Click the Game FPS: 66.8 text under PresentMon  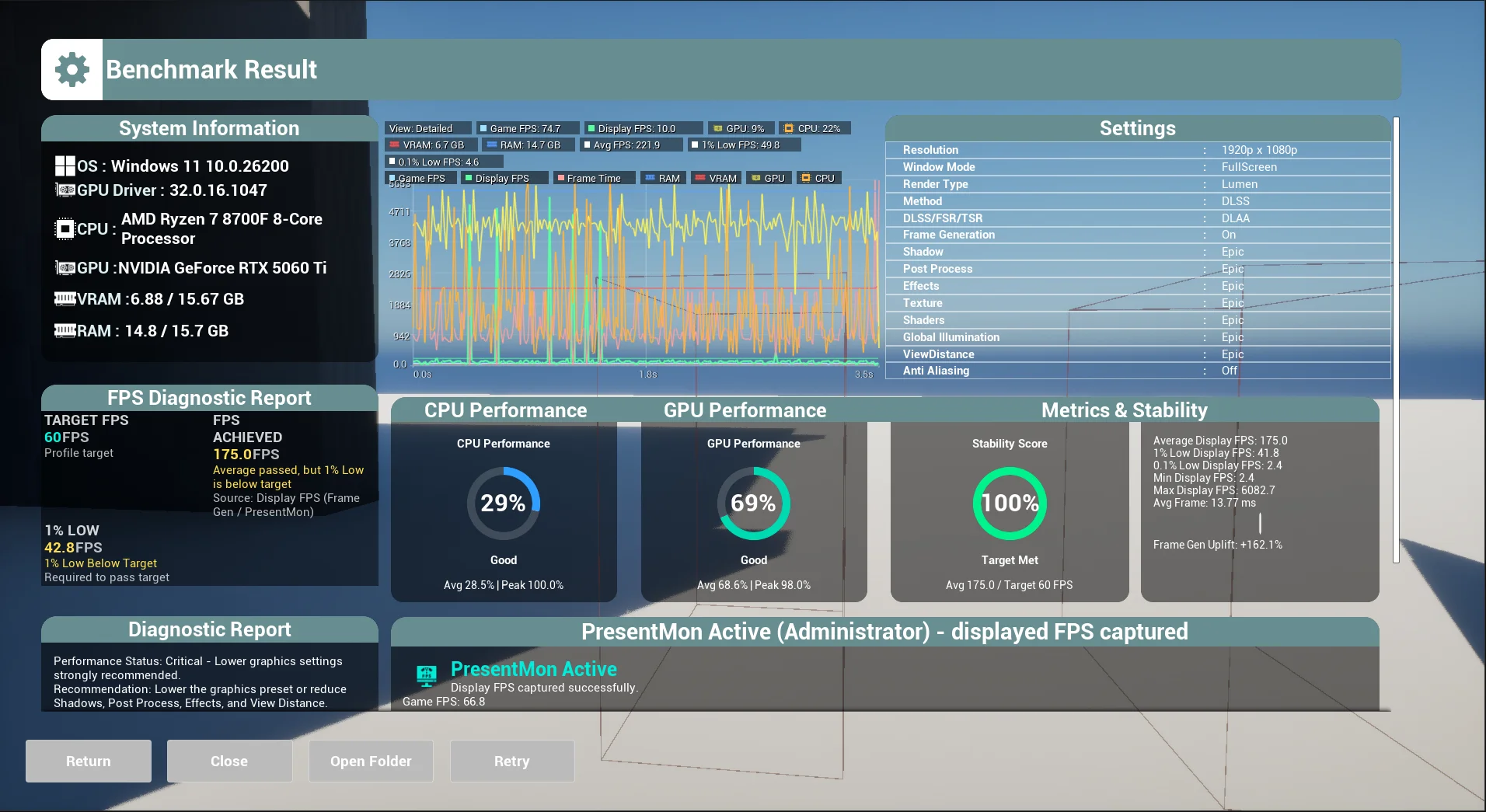point(444,702)
